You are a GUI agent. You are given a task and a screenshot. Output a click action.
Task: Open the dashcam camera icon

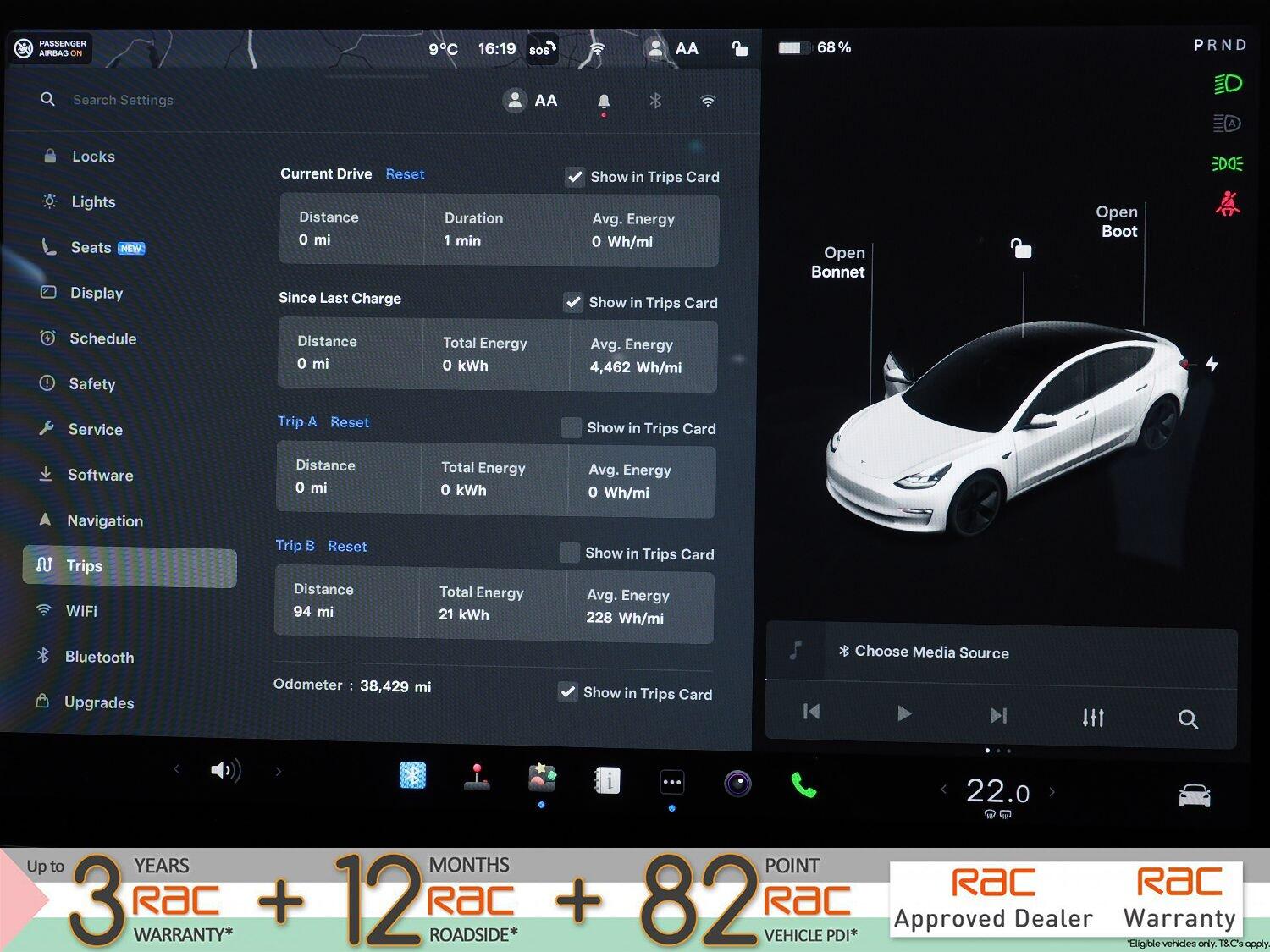tap(737, 784)
